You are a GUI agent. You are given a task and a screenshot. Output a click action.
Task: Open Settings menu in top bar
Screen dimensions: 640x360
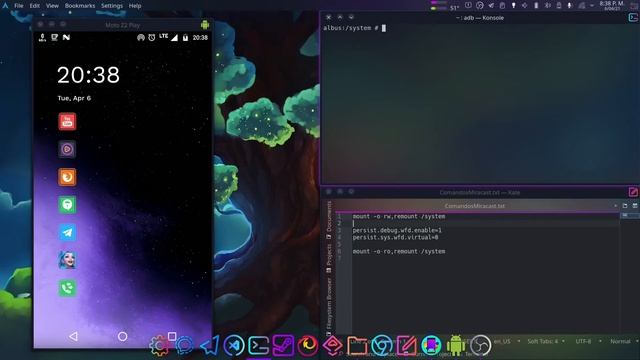112,6
